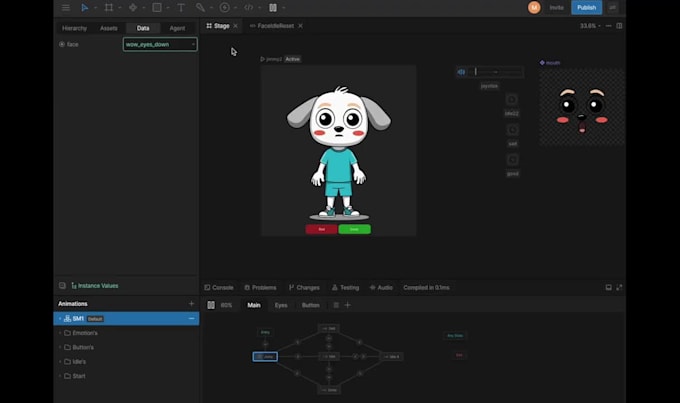Click the sad trigger button
The height and width of the screenshot is (403, 680).
(512, 130)
